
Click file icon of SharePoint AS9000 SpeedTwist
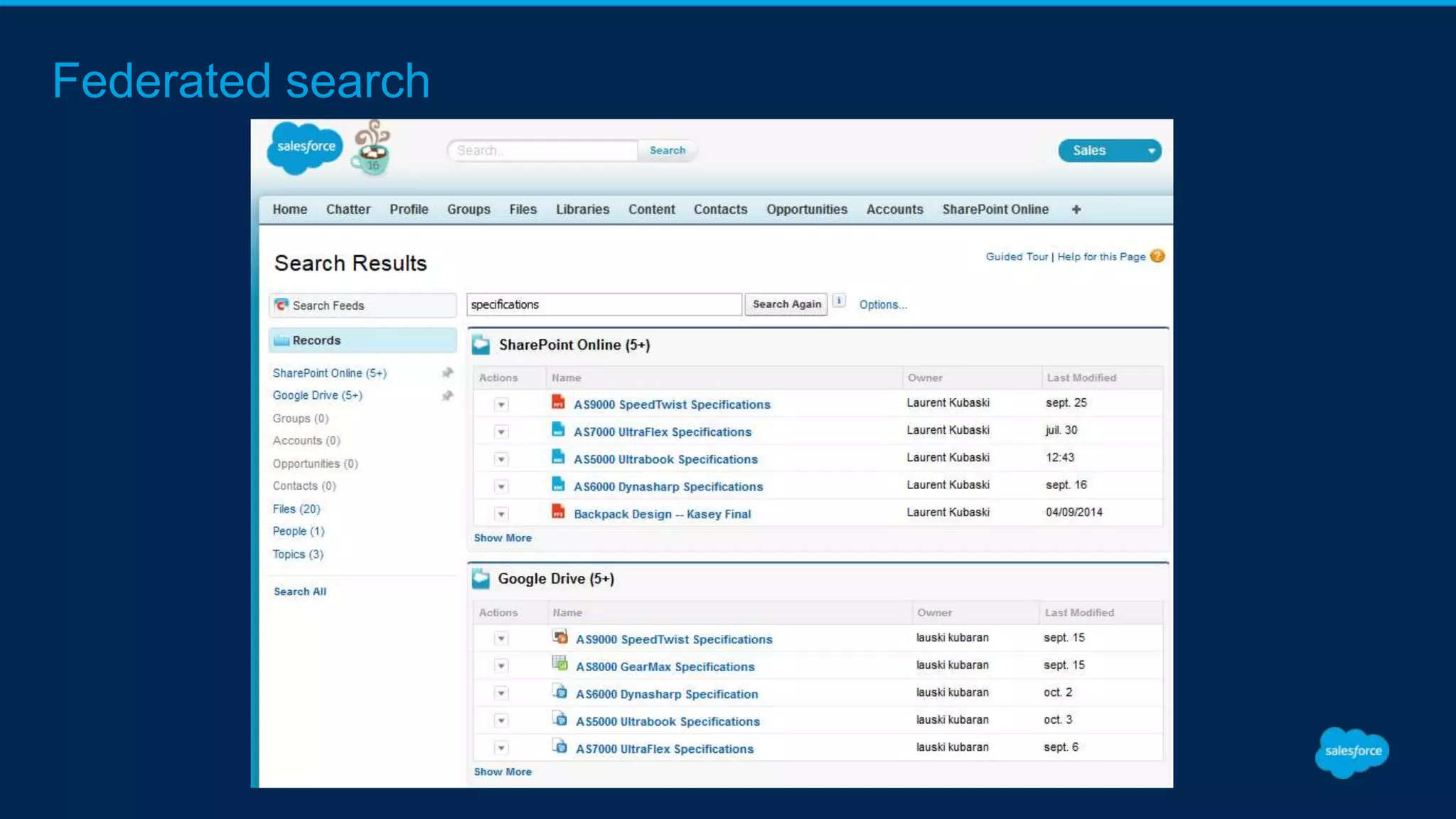[x=558, y=402]
